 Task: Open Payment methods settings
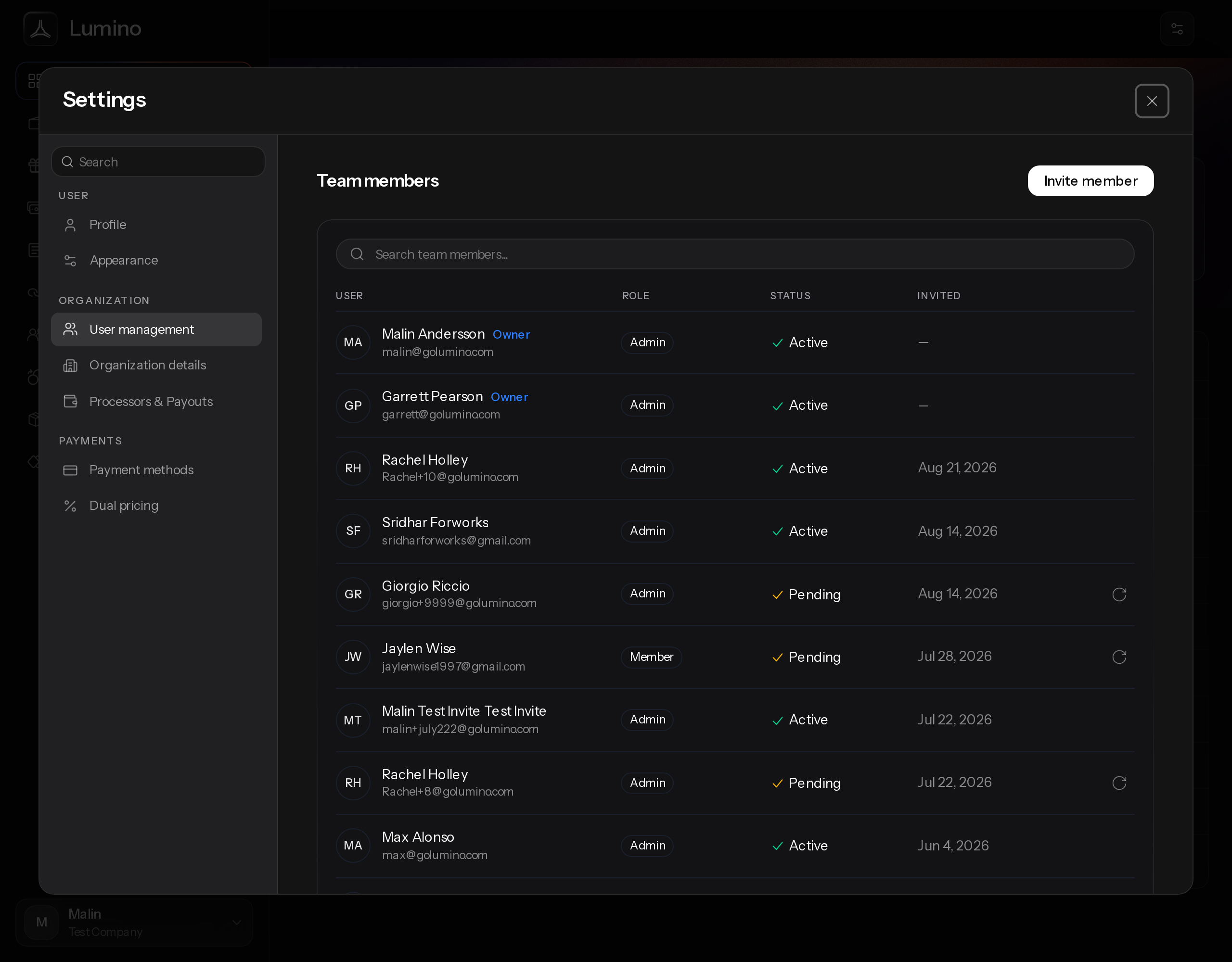click(x=156, y=470)
